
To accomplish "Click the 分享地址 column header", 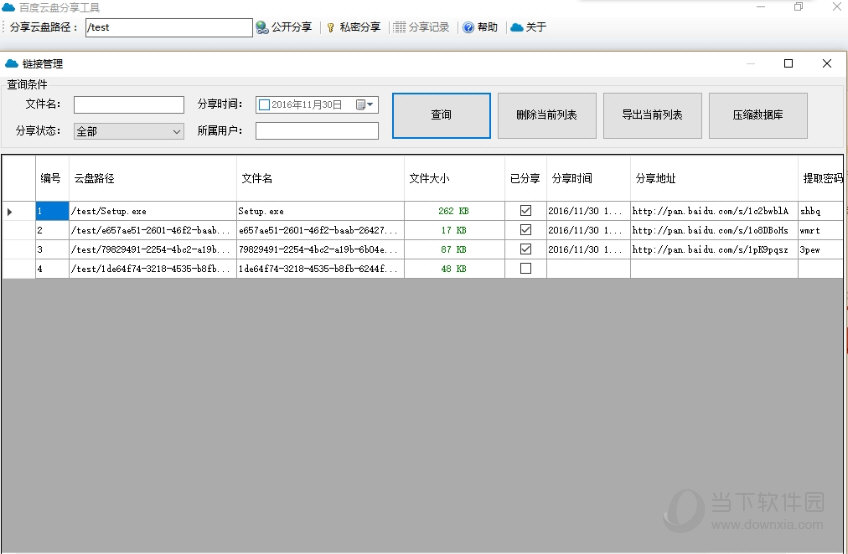I will point(714,179).
